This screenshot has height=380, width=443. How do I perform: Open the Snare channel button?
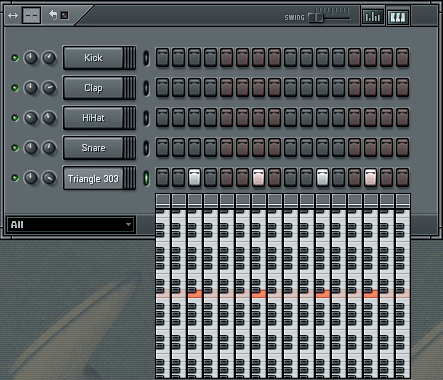coord(99,148)
